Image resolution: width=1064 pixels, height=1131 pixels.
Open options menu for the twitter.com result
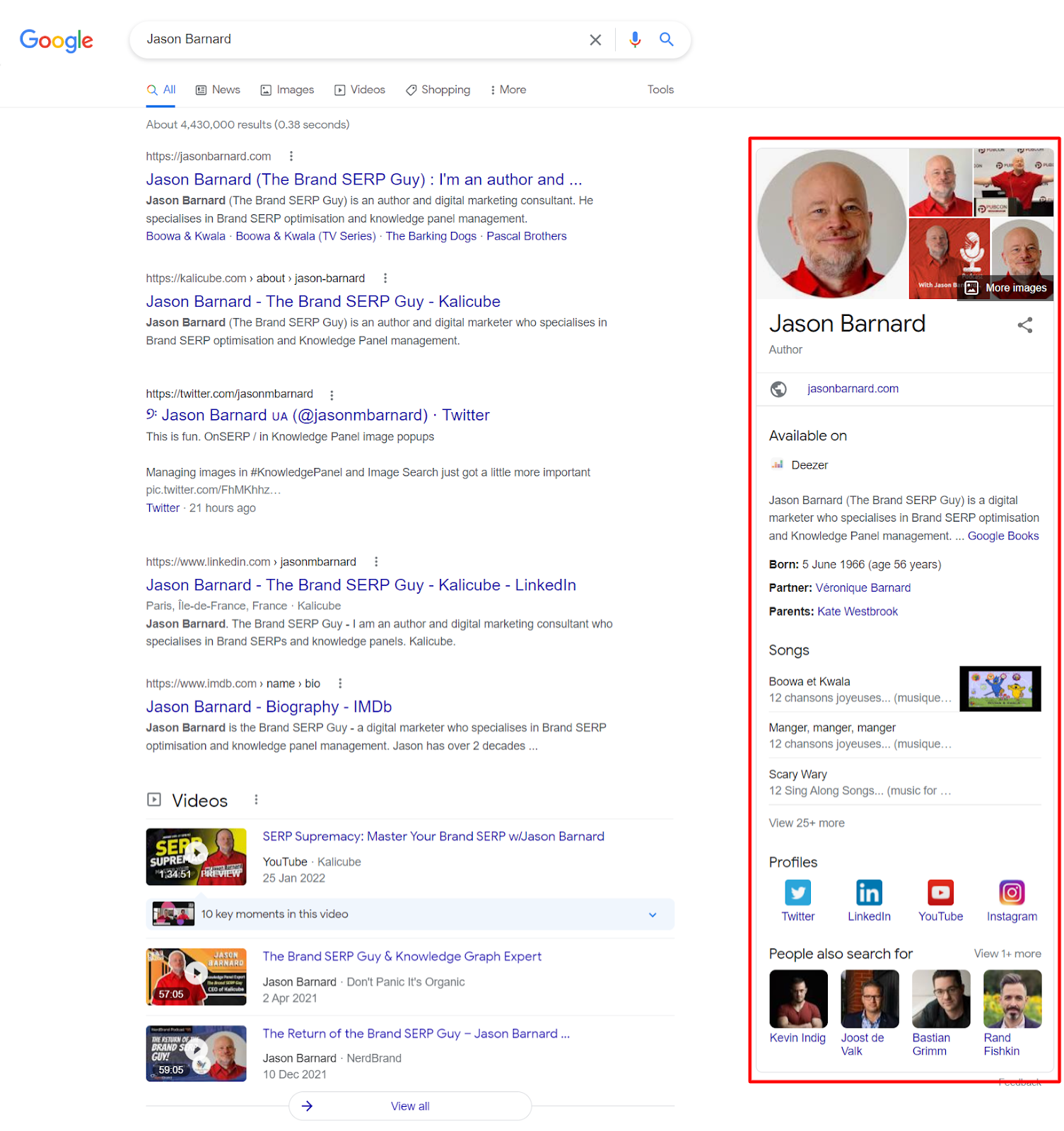(332, 395)
